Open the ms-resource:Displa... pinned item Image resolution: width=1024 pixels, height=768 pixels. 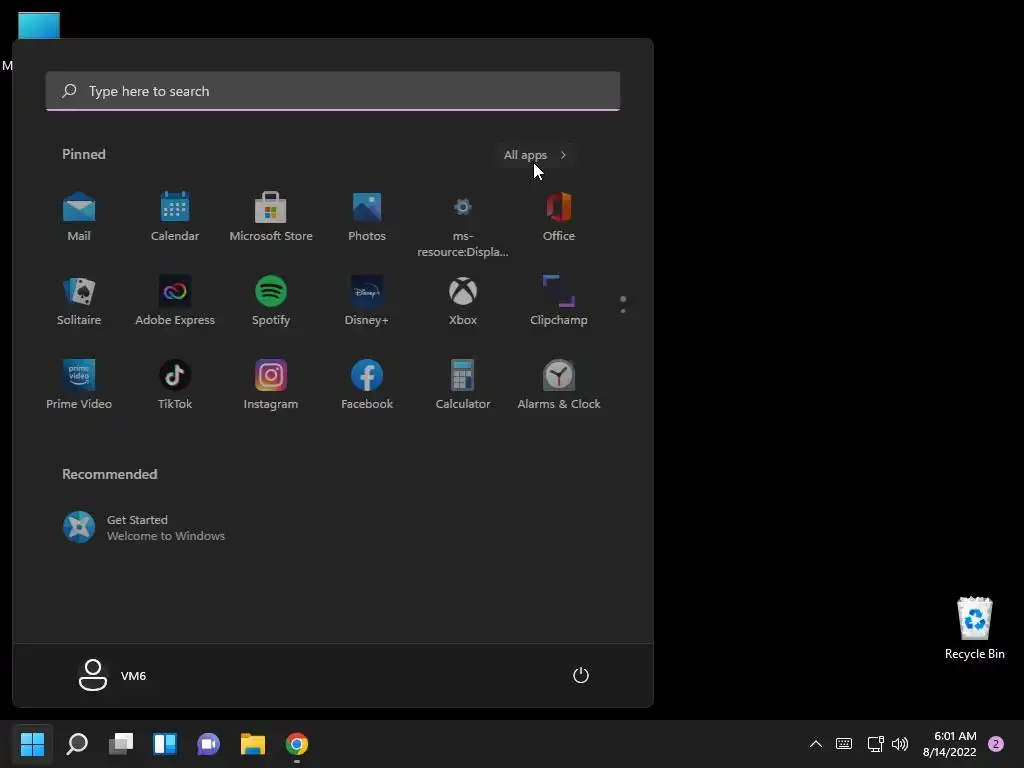462,225
